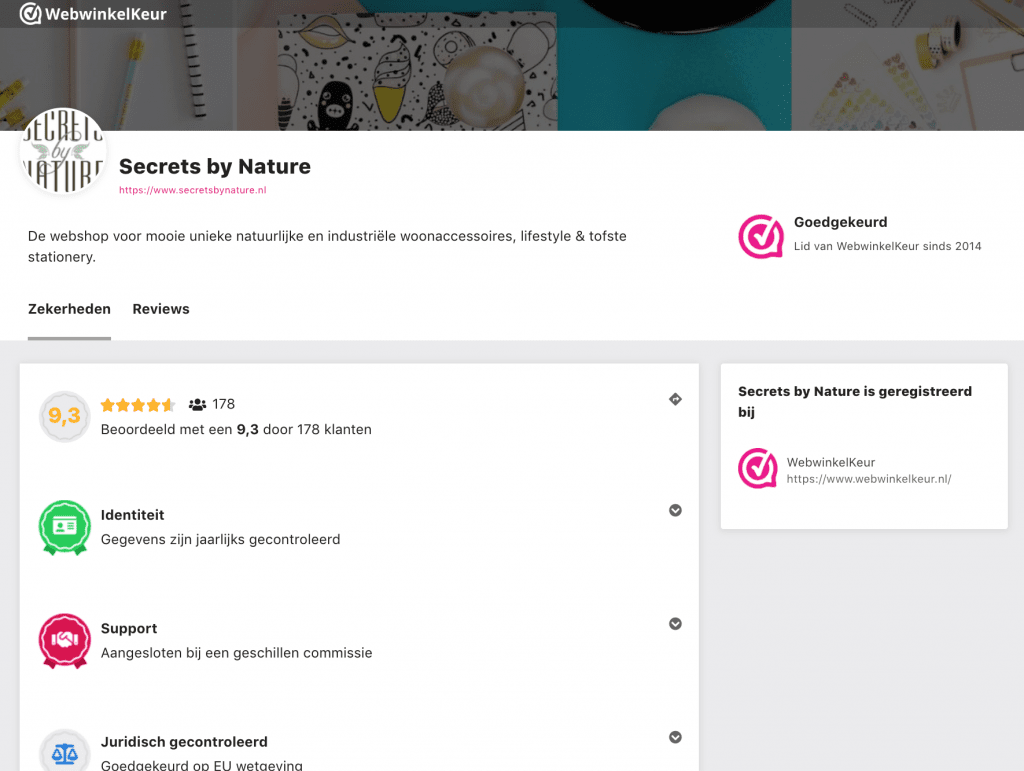Click the Secrets by Nature heading
The width and height of the screenshot is (1024, 771).
point(215,166)
